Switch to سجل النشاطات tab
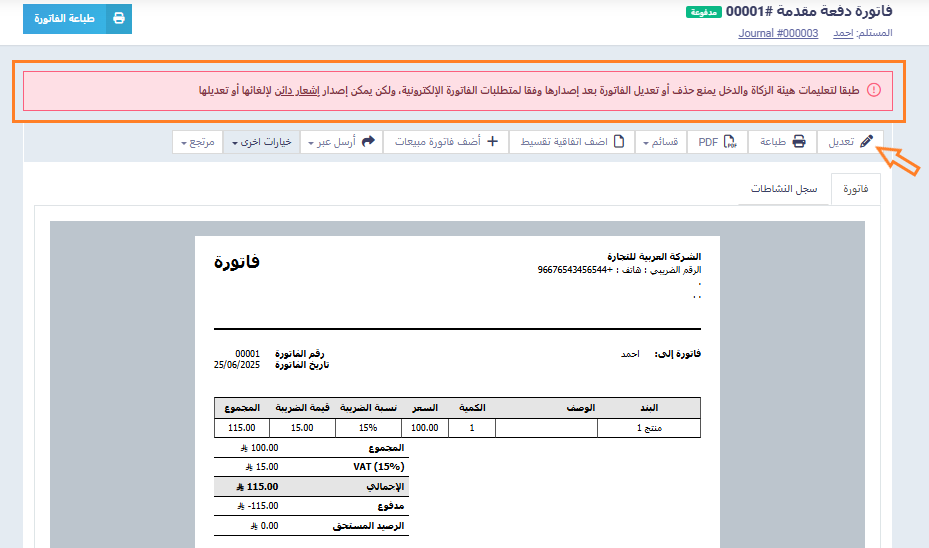The height and width of the screenshot is (548, 929). coord(784,189)
